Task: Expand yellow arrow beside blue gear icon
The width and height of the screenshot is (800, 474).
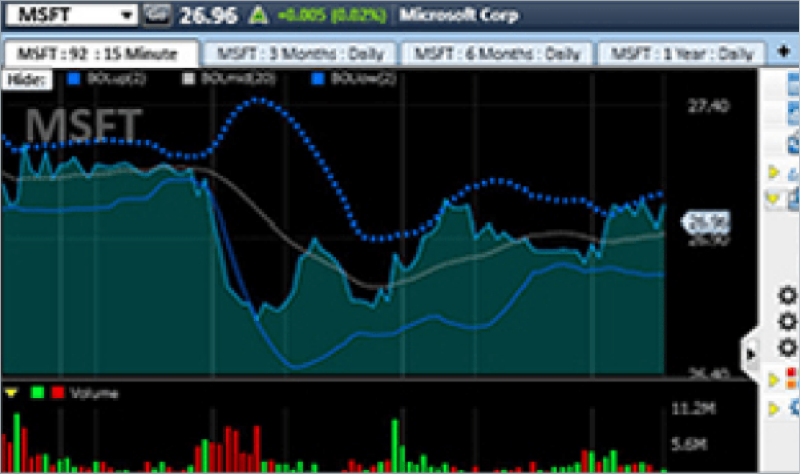Action: (x=773, y=408)
